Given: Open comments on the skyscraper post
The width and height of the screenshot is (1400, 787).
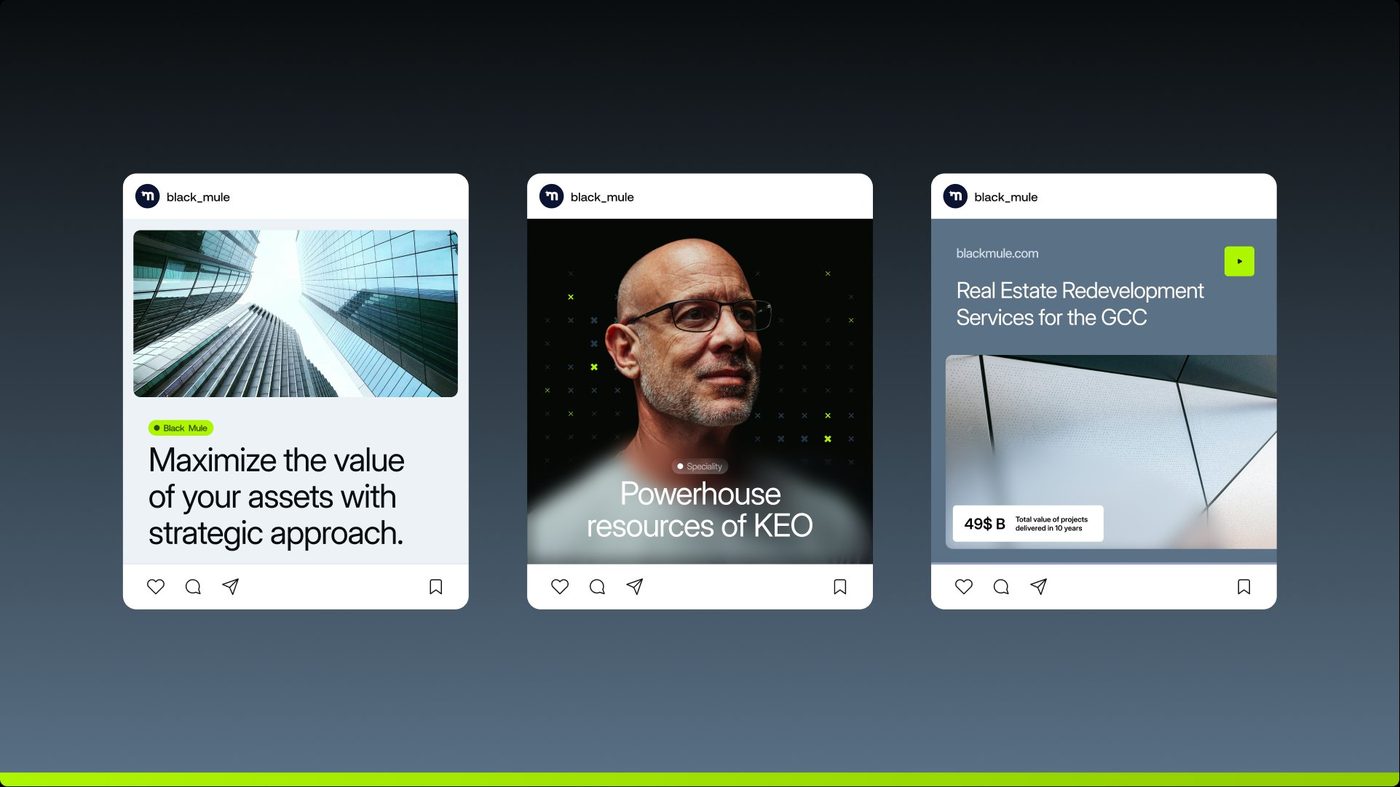Looking at the screenshot, I should coord(193,587).
